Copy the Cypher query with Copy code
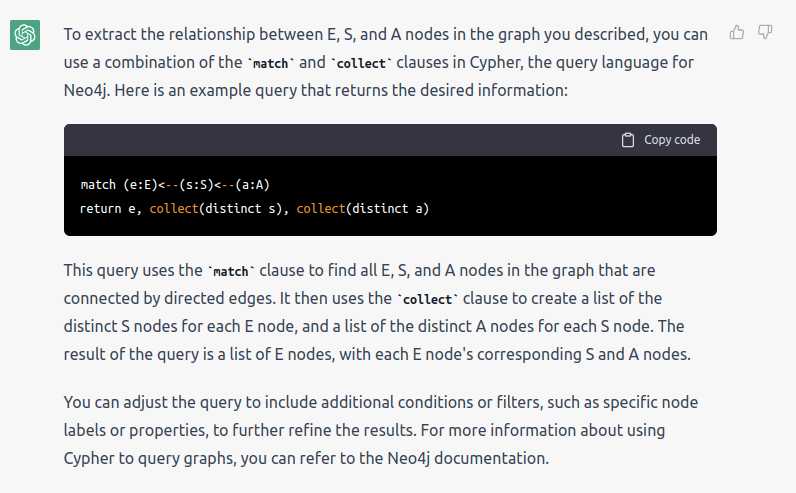This screenshot has height=493, width=796. (661, 140)
